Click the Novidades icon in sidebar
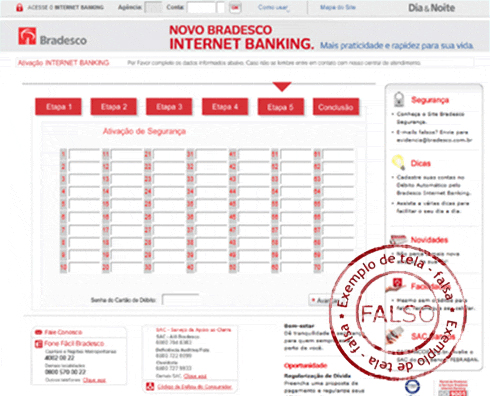Image resolution: width=490 pixels, height=396 pixels. coord(398,239)
